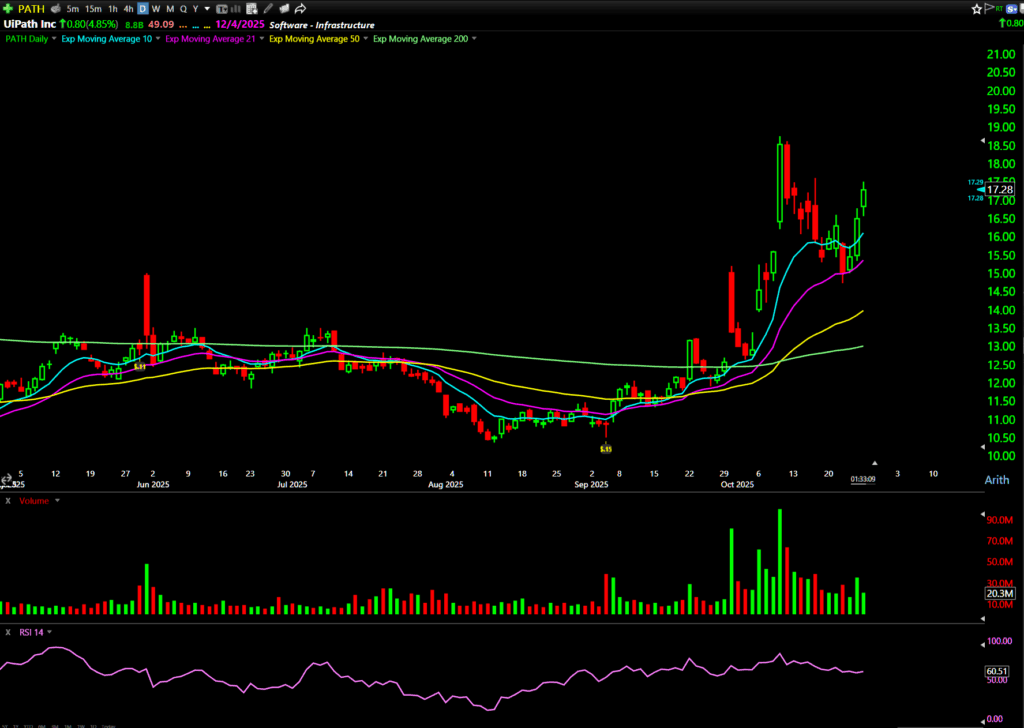Open the RSI 14 indicator dropdown

(50, 632)
